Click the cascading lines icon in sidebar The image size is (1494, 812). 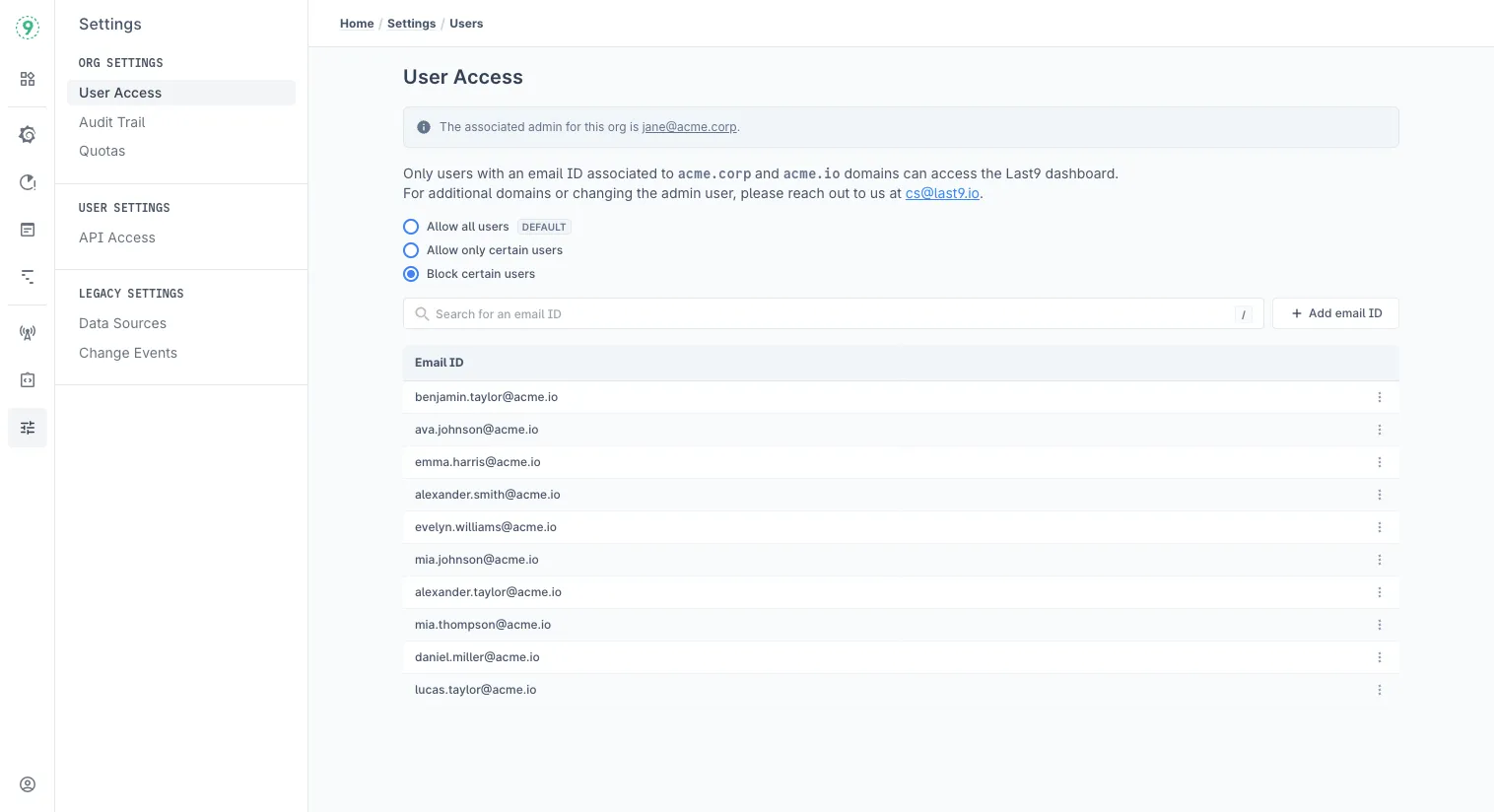click(x=28, y=278)
